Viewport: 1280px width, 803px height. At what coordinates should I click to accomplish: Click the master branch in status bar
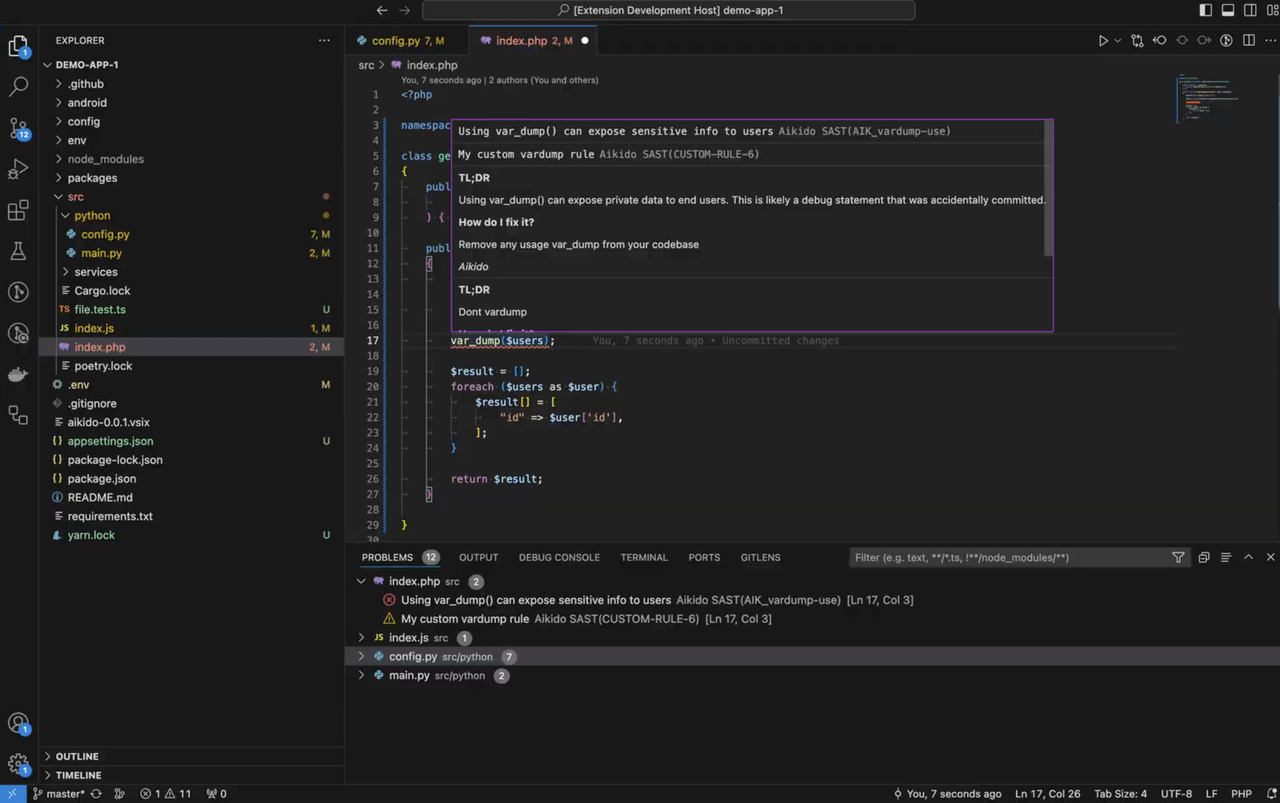(65, 794)
